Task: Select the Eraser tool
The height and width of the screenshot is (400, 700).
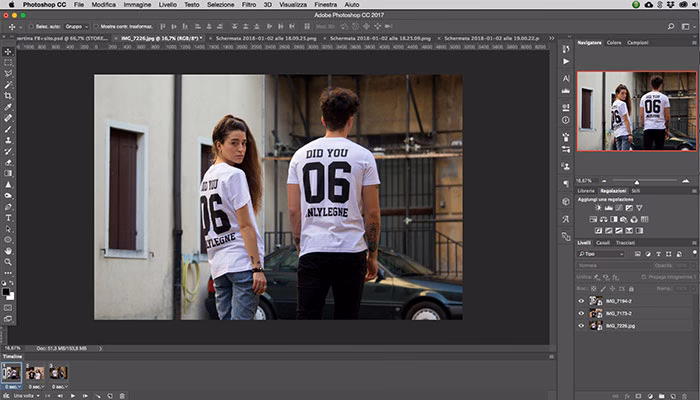Action: pos(8,162)
